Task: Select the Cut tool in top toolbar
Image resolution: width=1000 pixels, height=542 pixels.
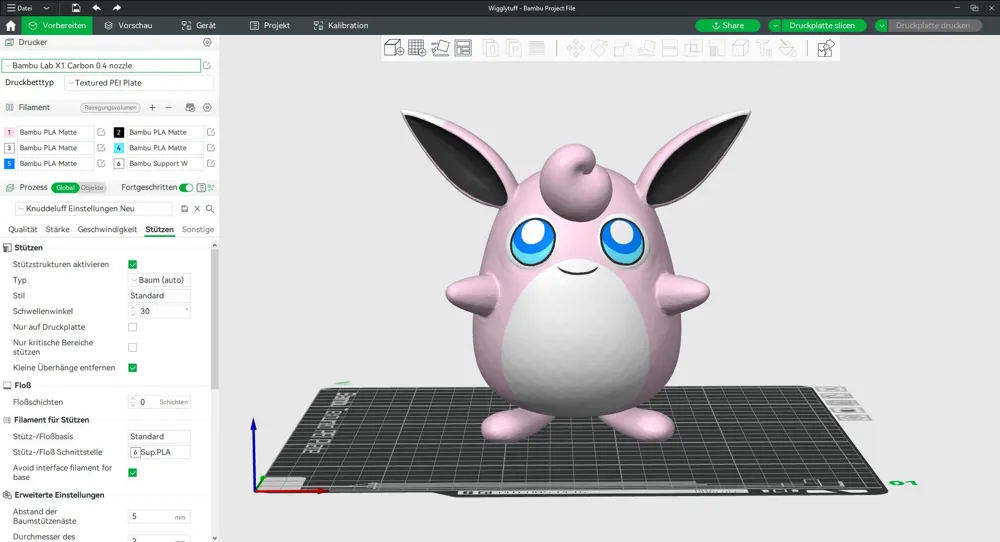Action: [x=670, y=48]
